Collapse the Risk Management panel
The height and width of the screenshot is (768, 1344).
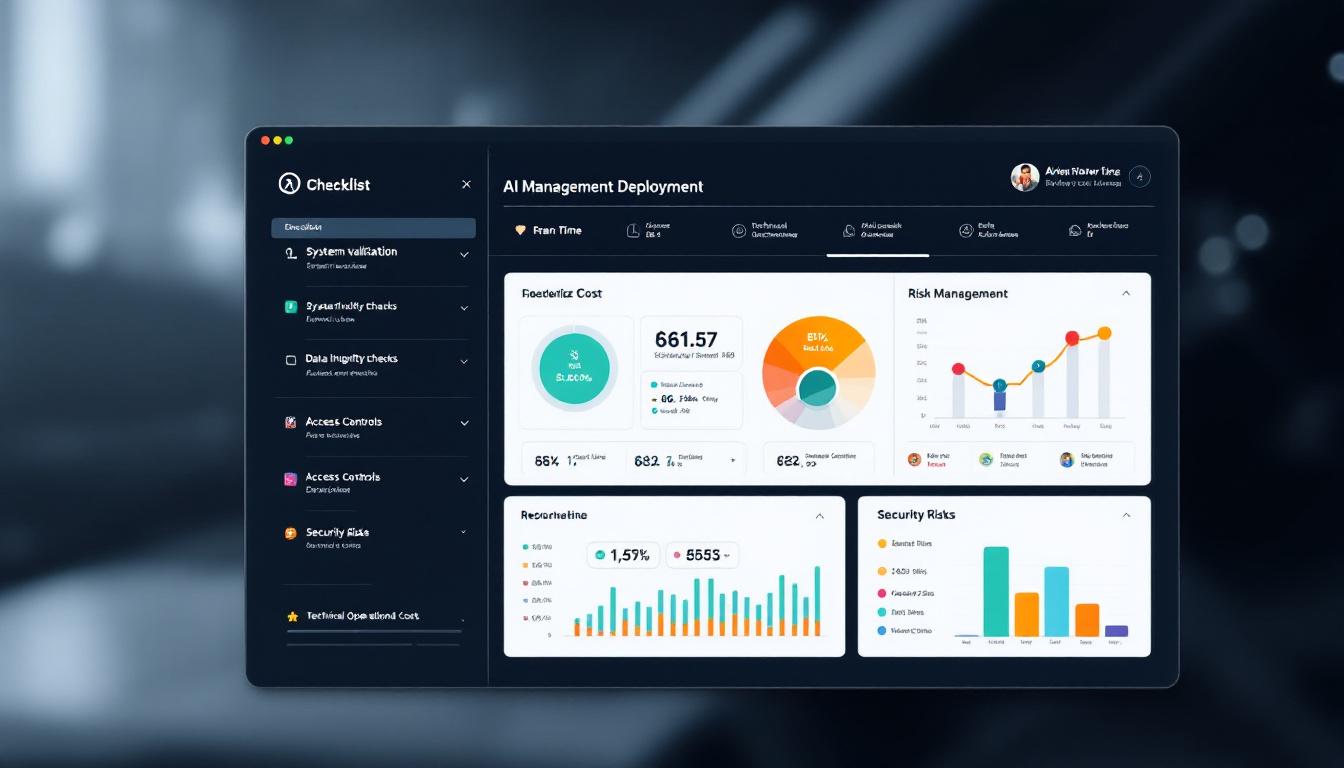point(1126,293)
